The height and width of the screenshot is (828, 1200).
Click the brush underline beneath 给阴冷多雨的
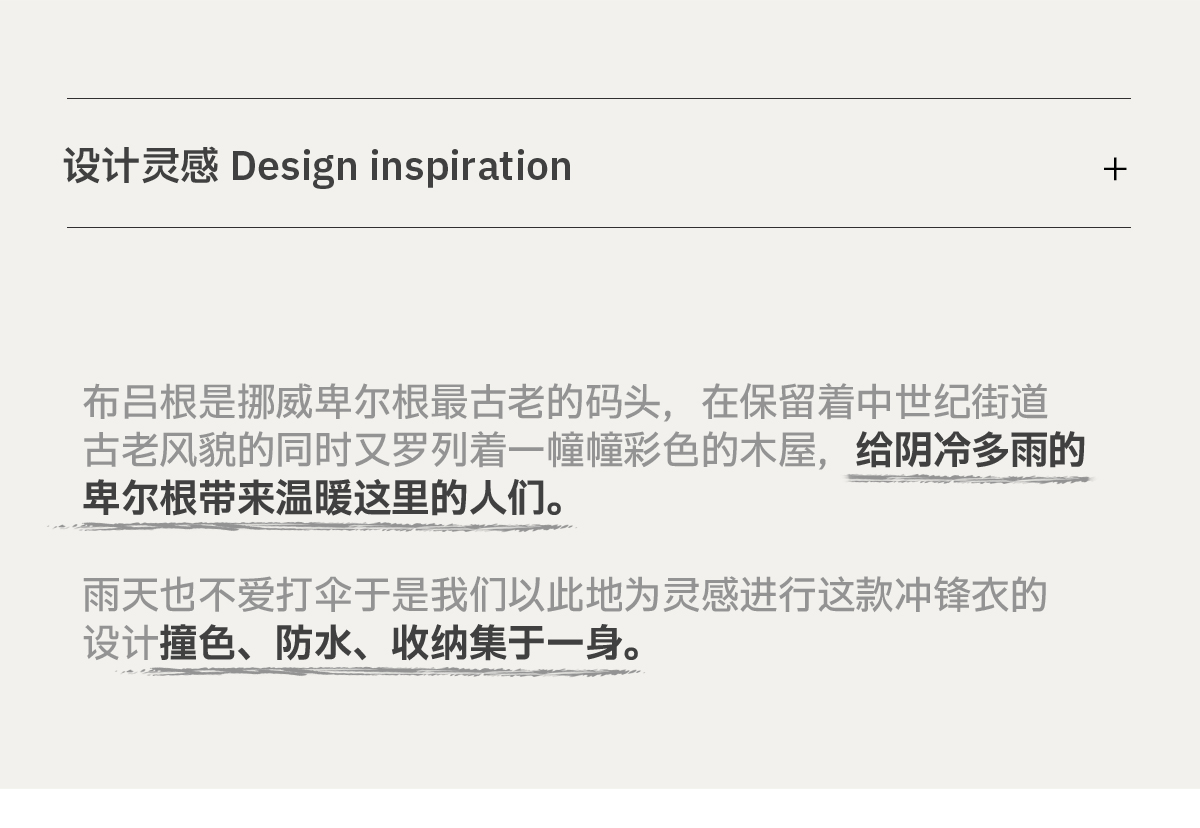[x=968, y=480]
